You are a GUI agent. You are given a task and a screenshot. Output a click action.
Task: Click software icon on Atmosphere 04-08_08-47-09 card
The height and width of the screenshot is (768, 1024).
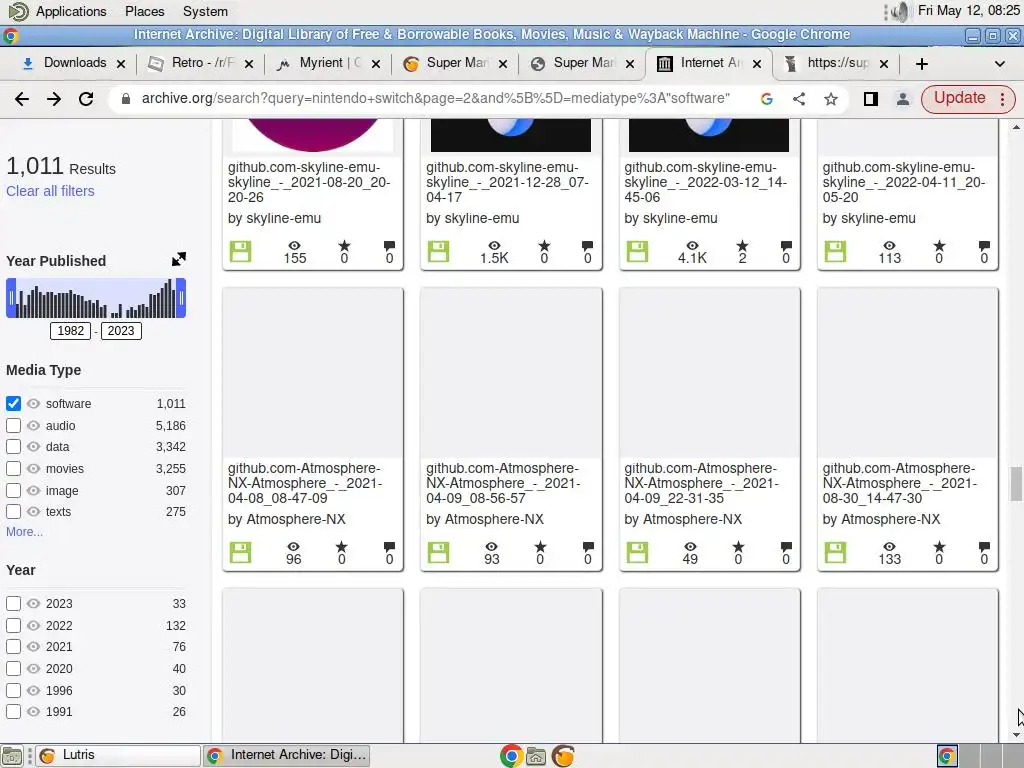pyautogui.click(x=240, y=552)
